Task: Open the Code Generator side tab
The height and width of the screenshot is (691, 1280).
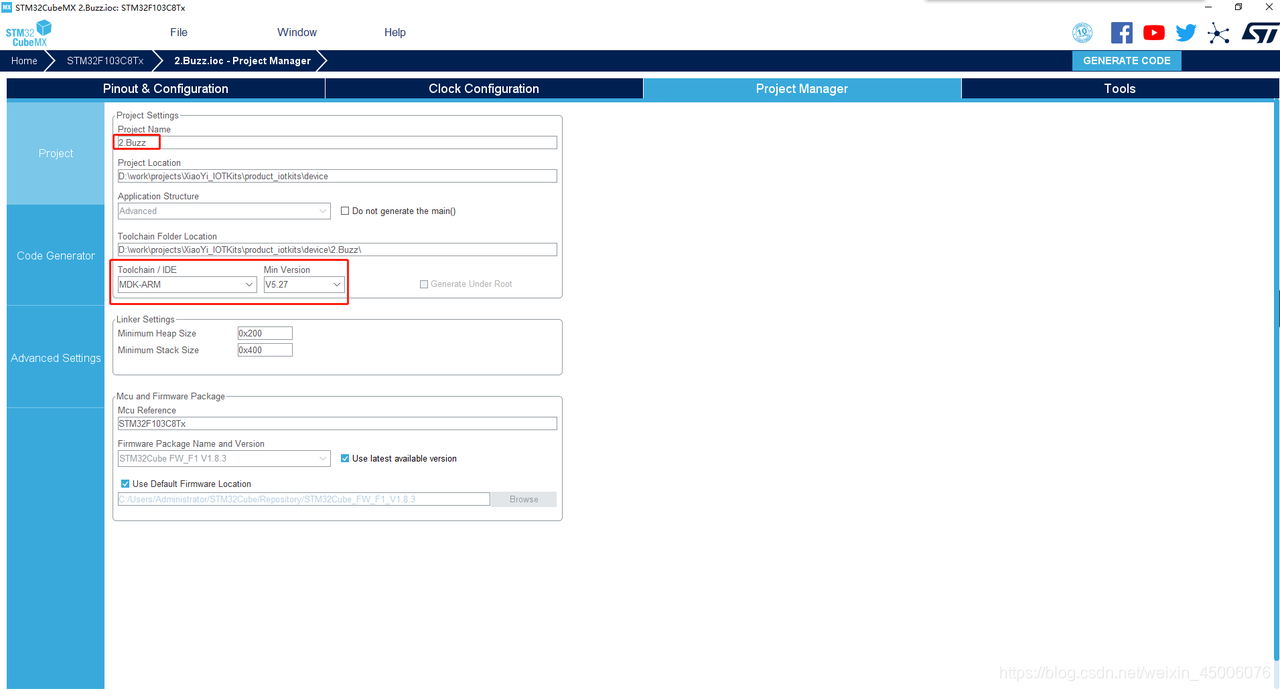Action: click(56, 256)
